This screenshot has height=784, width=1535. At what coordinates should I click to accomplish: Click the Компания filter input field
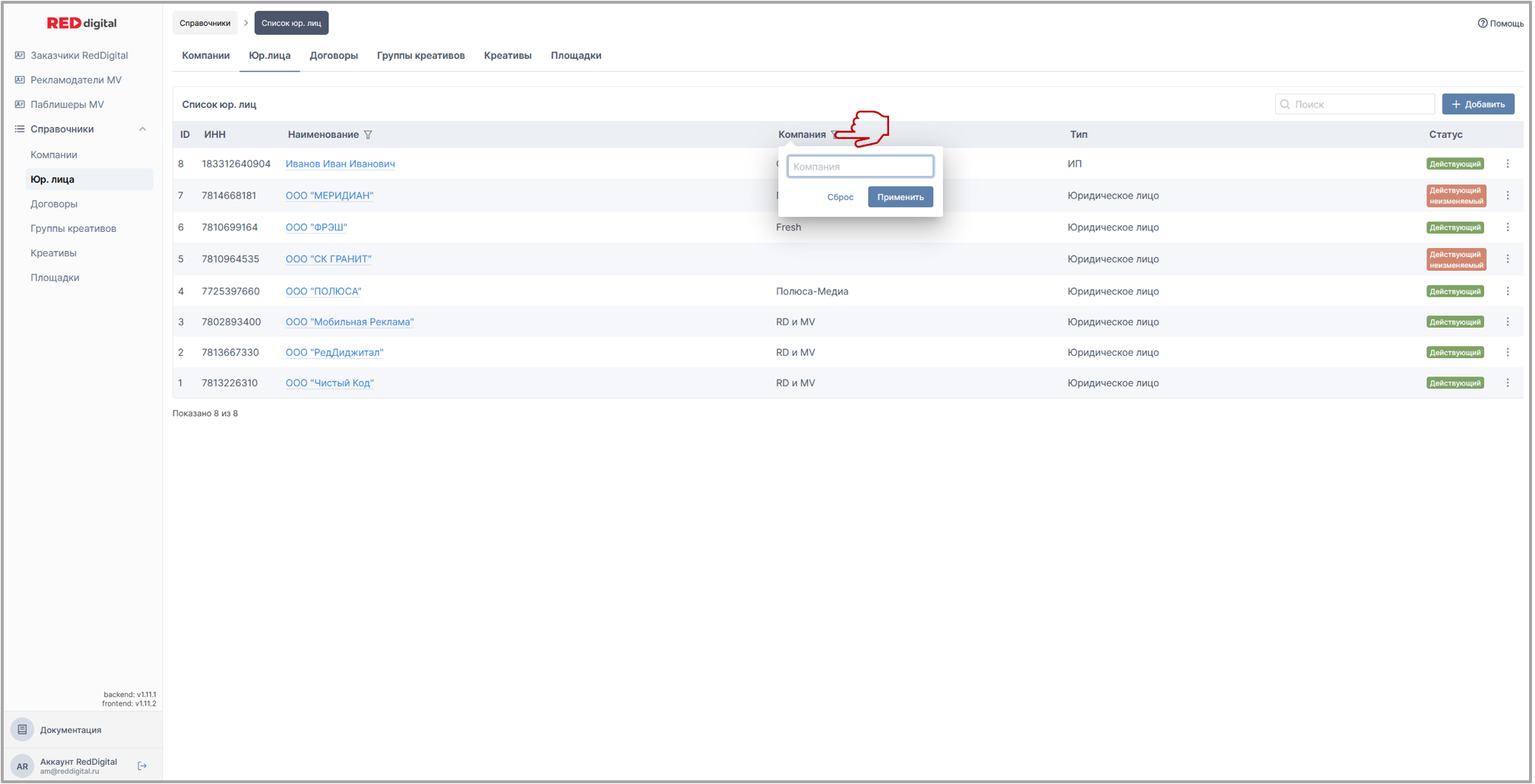coord(860,167)
